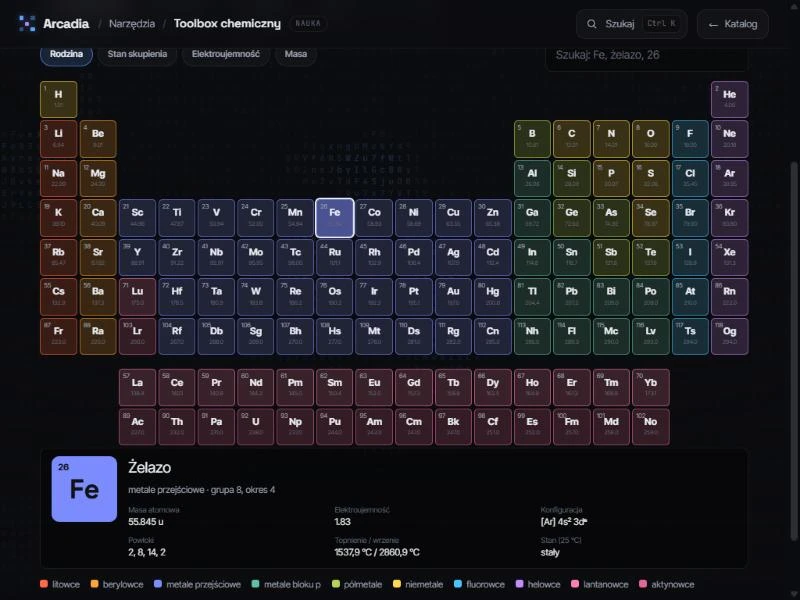This screenshot has width=800, height=600.
Task: Select gold Au element tile
Action: click(x=453, y=297)
